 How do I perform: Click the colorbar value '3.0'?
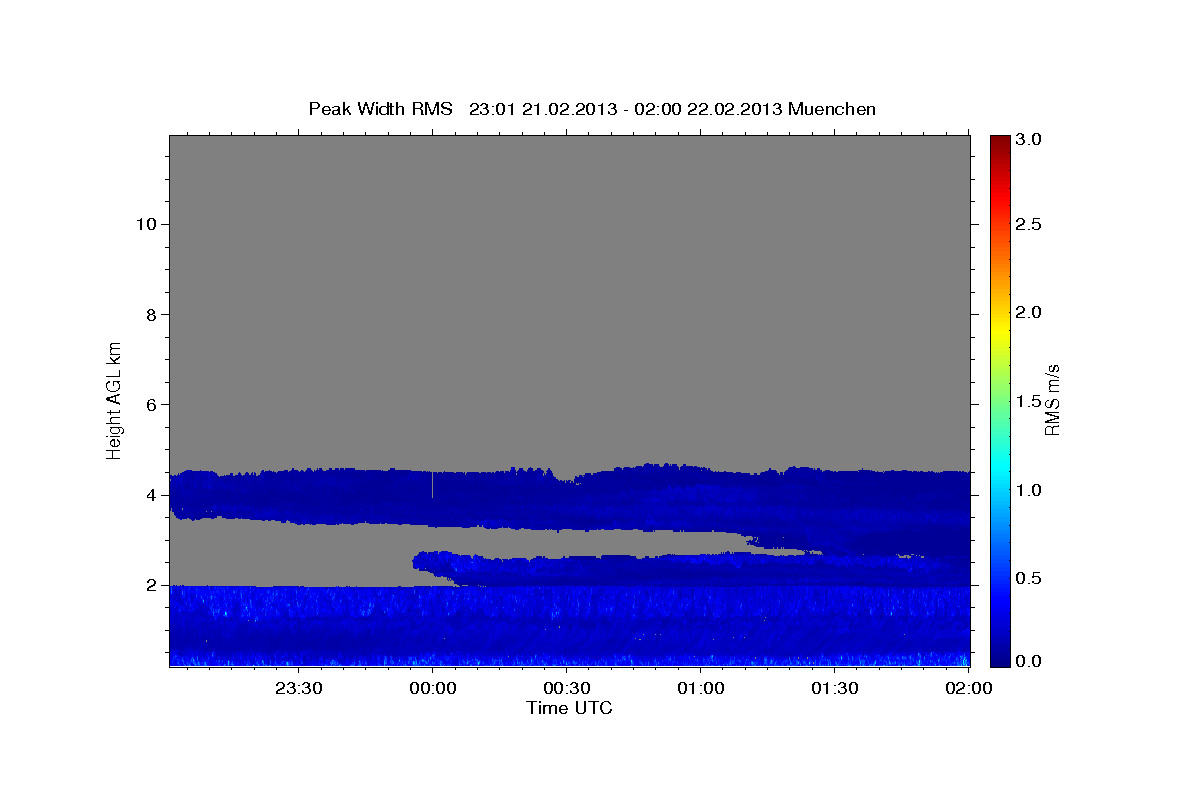pos(1028,140)
